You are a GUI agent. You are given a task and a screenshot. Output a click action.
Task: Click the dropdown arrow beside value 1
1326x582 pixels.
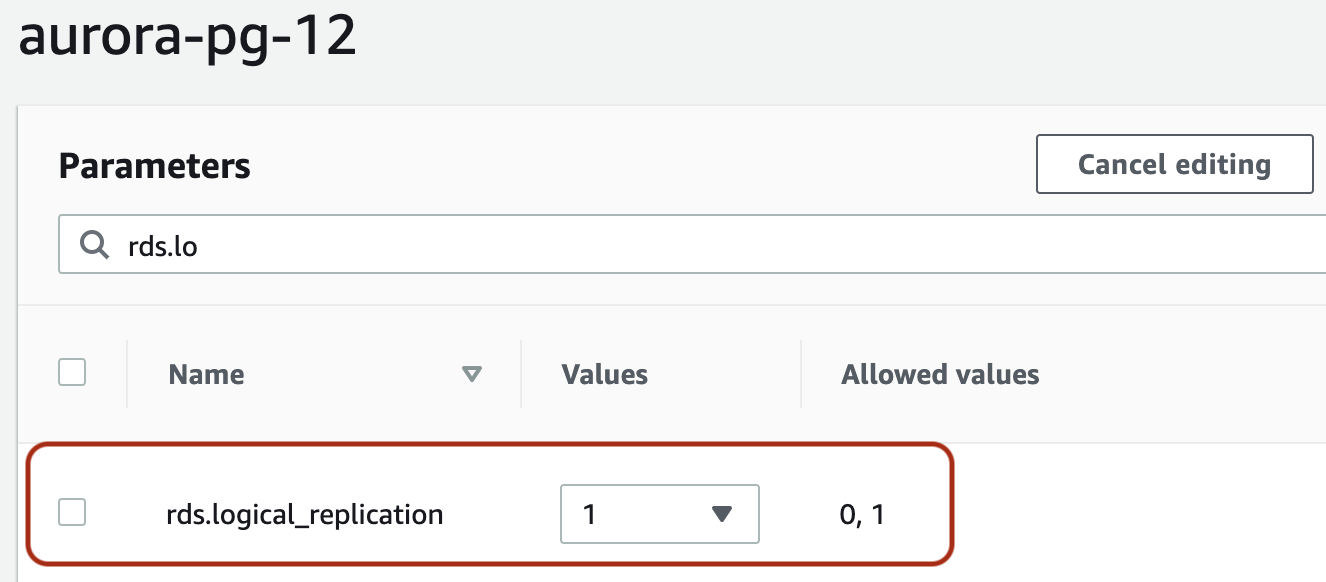click(722, 515)
